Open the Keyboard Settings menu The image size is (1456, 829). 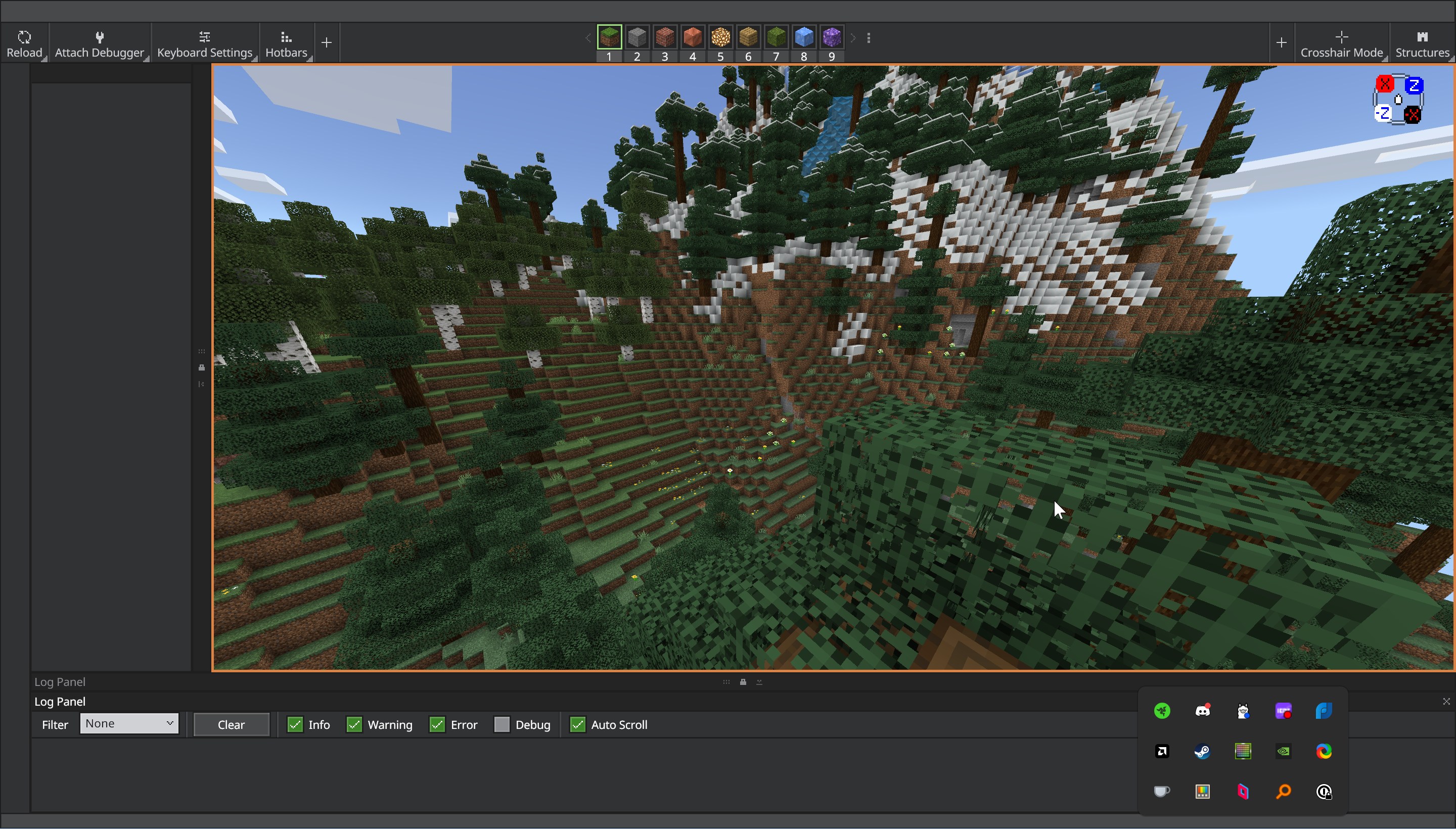pyautogui.click(x=204, y=43)
